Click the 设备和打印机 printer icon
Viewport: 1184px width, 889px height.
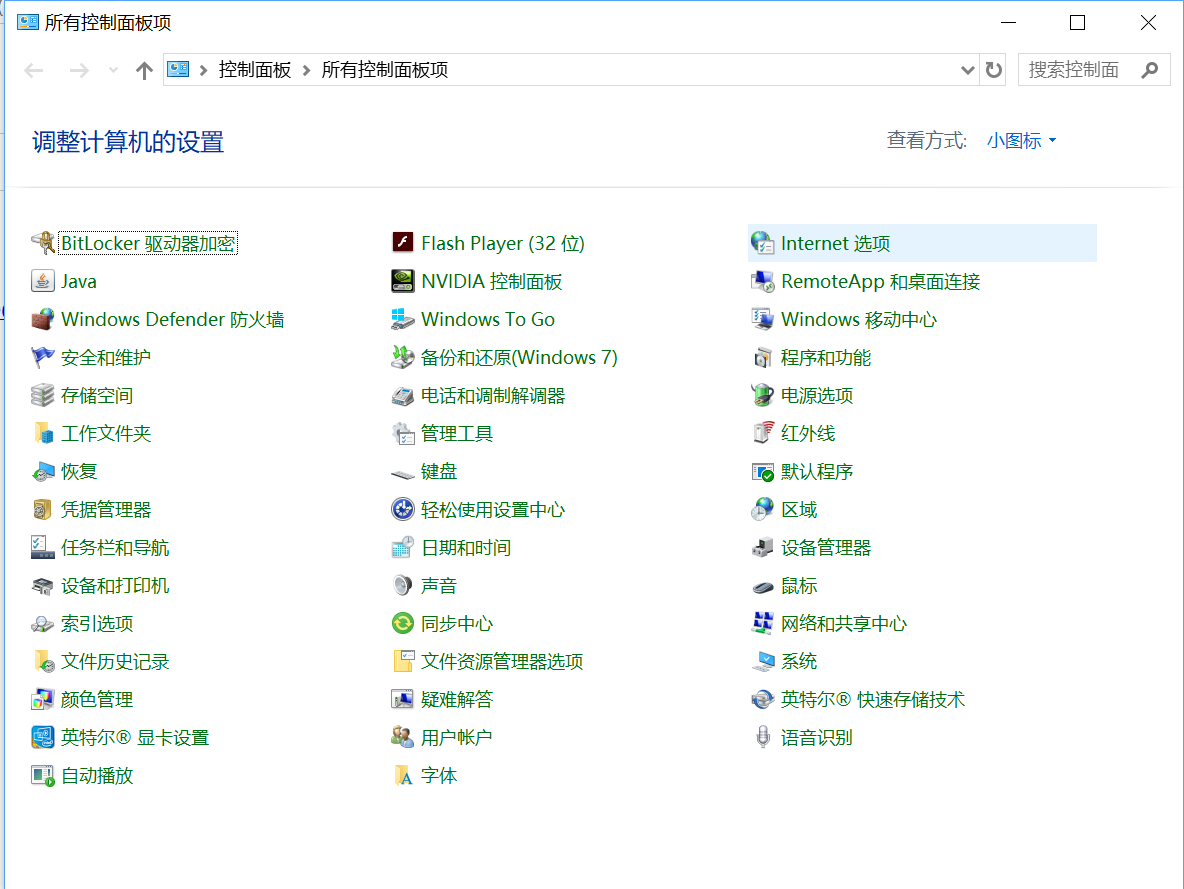pyautogui.click(x=42, y=585)
